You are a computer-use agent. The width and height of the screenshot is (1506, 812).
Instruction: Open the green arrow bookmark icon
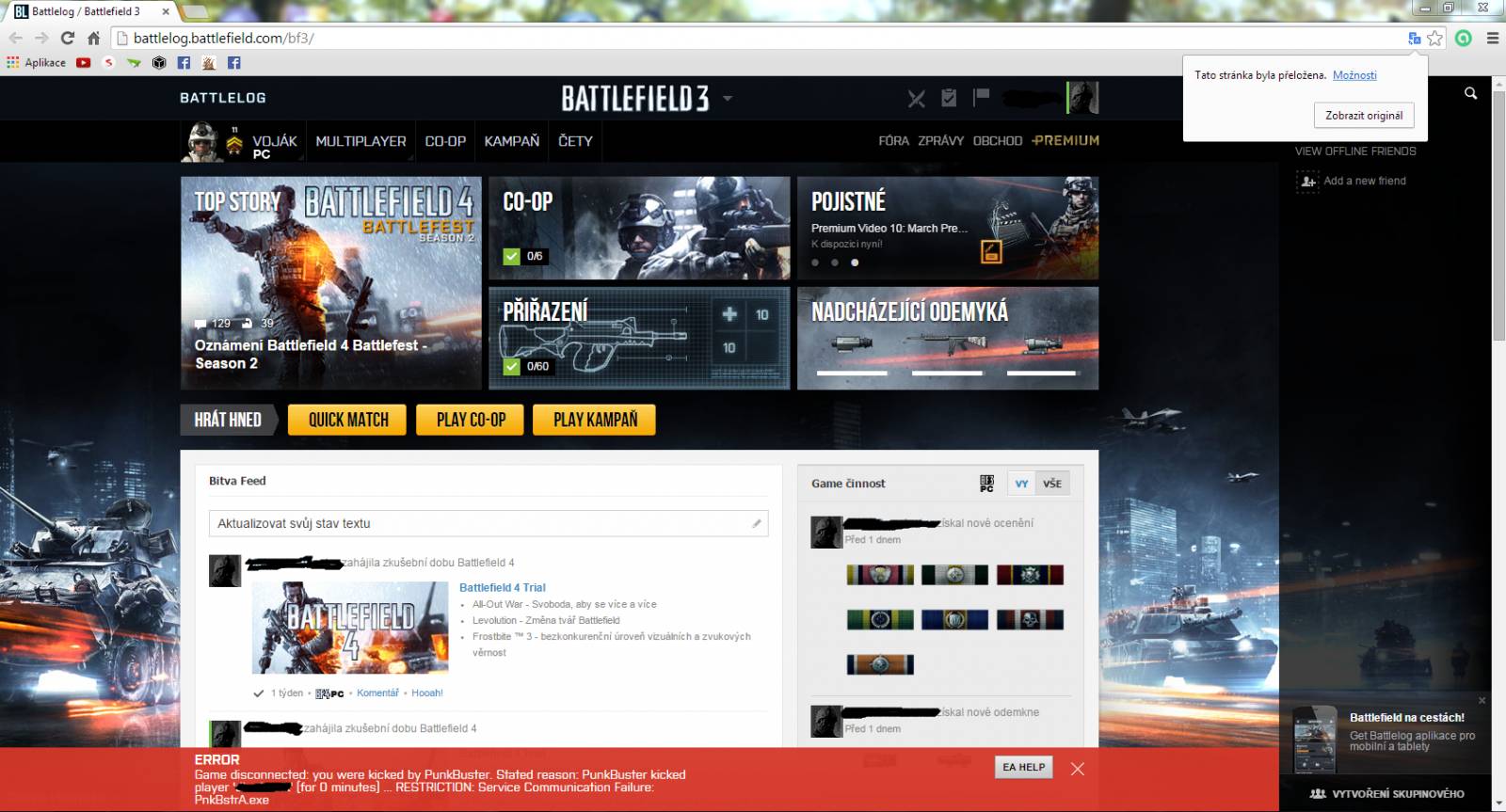coord(134,63)
